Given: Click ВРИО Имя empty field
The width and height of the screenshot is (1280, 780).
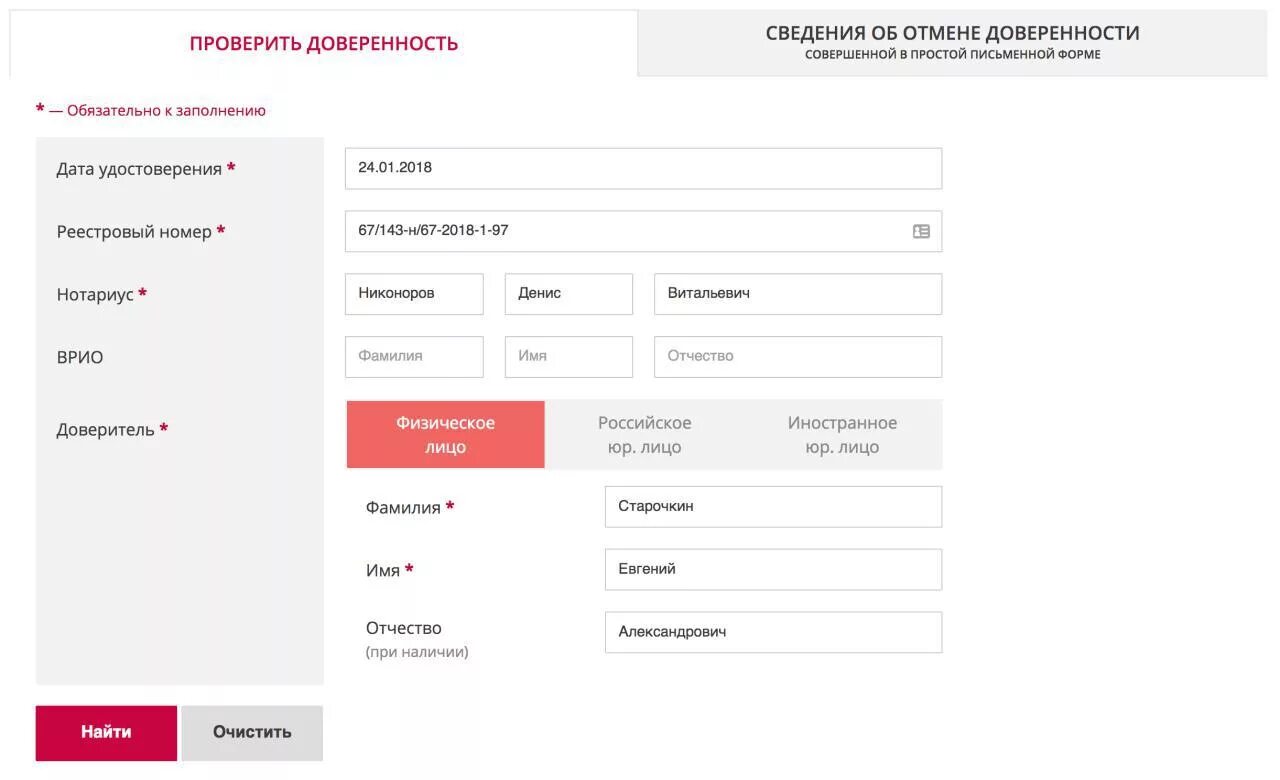Looking at the screenshot, I should [x=568, y=357].
